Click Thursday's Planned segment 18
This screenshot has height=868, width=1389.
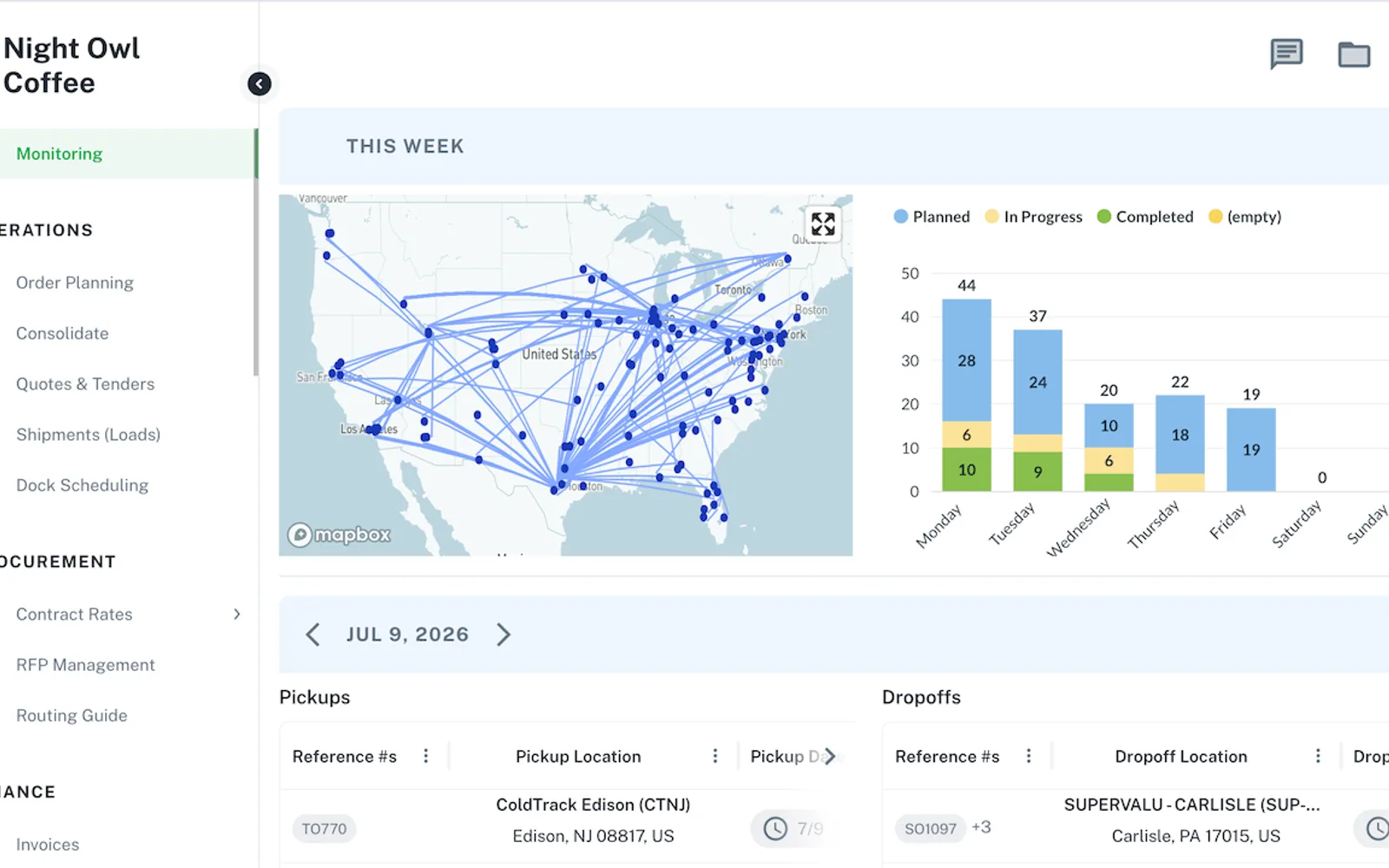(x=1180, y=435)
